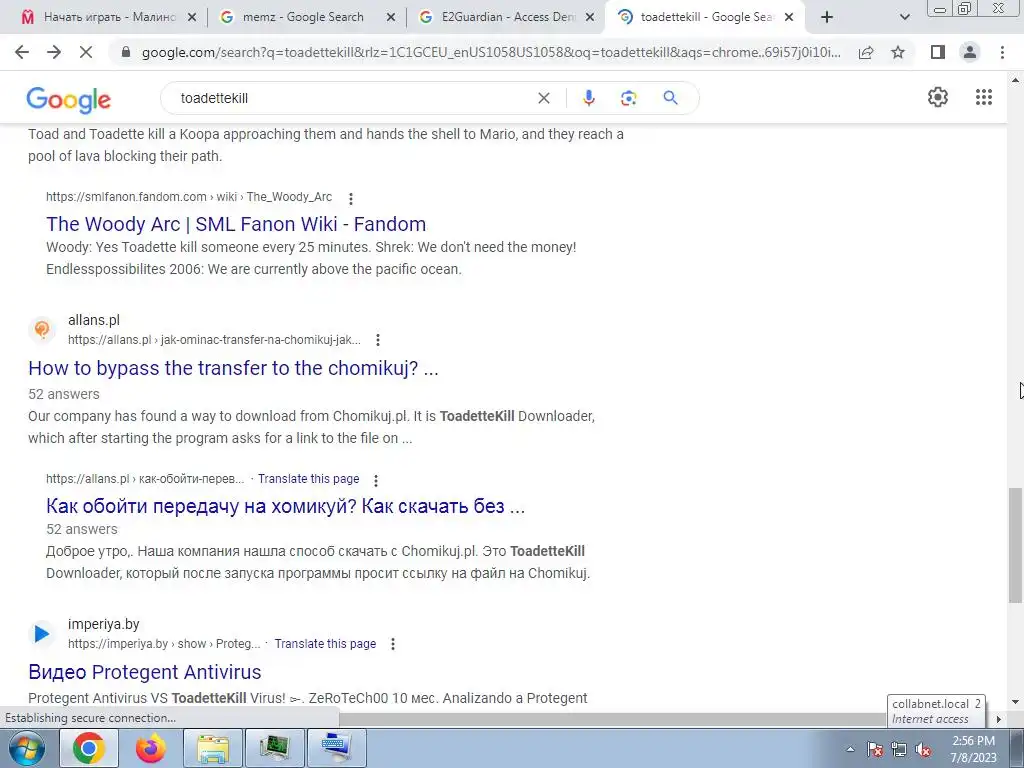Click the toadettekill search input field
The image size is (1024, 768).
tap(353, 98)
